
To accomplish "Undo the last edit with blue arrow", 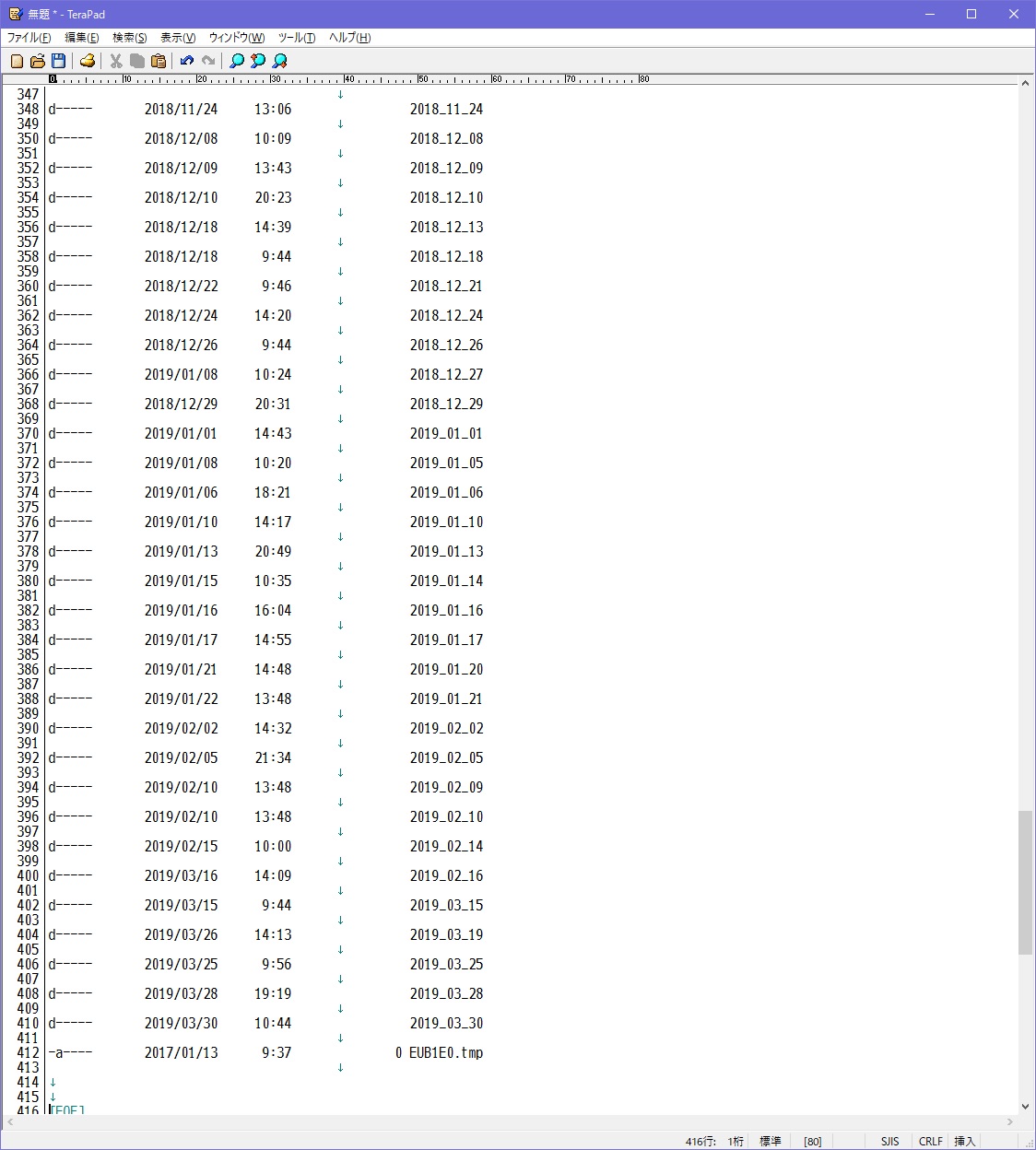I will 187,61.
